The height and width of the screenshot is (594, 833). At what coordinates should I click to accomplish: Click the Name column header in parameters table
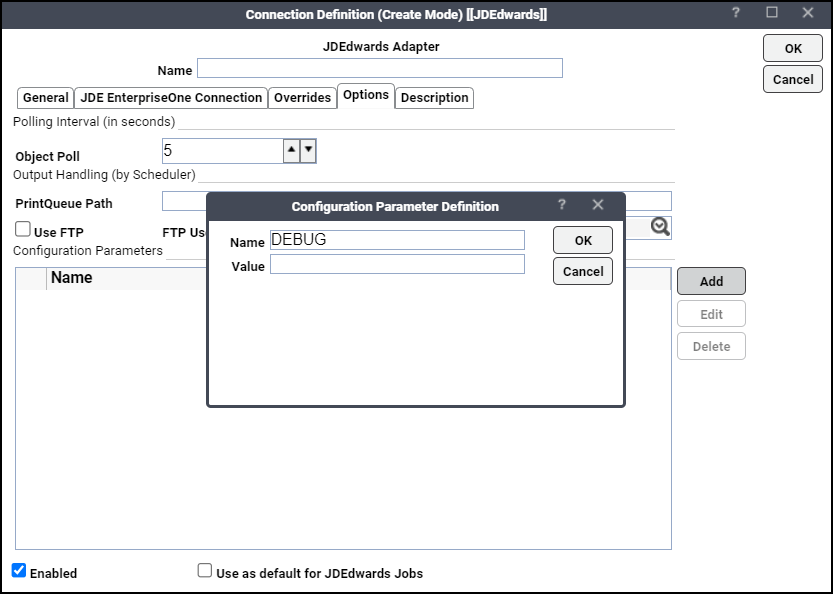pos(72,277)
